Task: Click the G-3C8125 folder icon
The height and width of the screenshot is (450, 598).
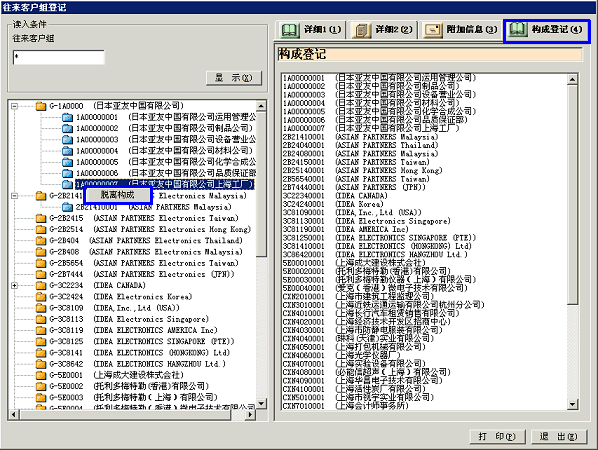Action: 41,341
